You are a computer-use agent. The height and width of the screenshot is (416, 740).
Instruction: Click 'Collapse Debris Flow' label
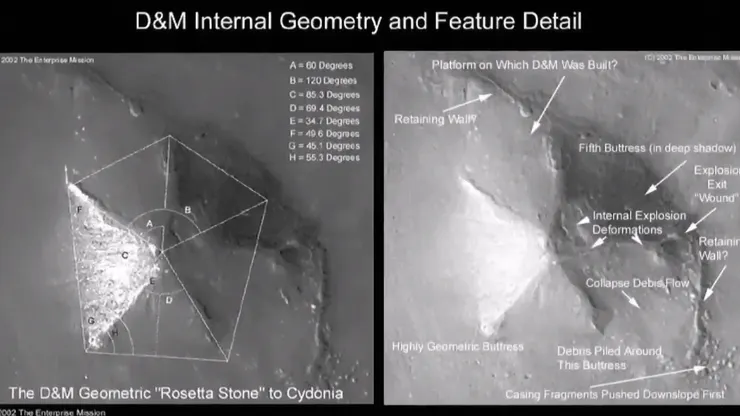point(637,283)
